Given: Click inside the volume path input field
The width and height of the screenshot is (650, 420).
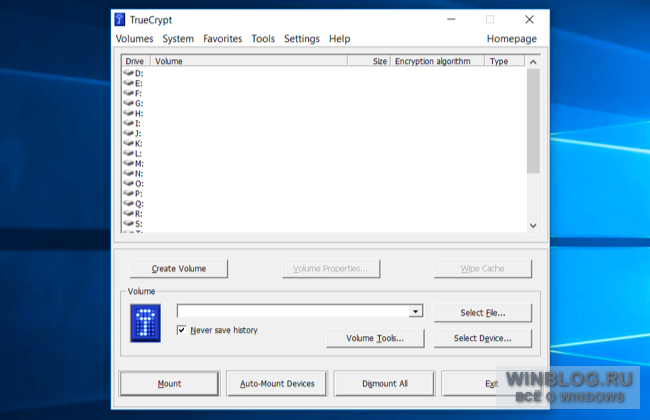Looking at the screenshot, I should tap(293, 311).
